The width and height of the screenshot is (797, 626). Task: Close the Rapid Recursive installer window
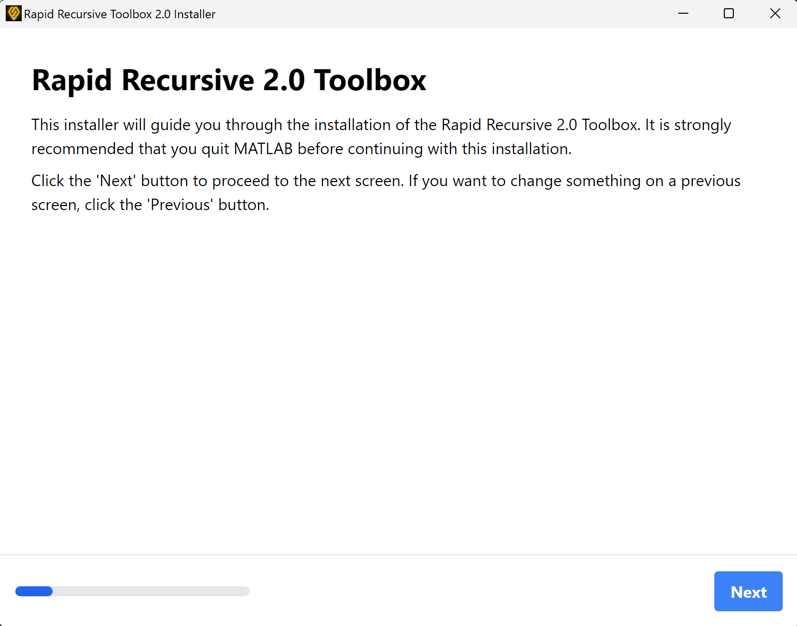pyautogui.click(x=774, y=13)
